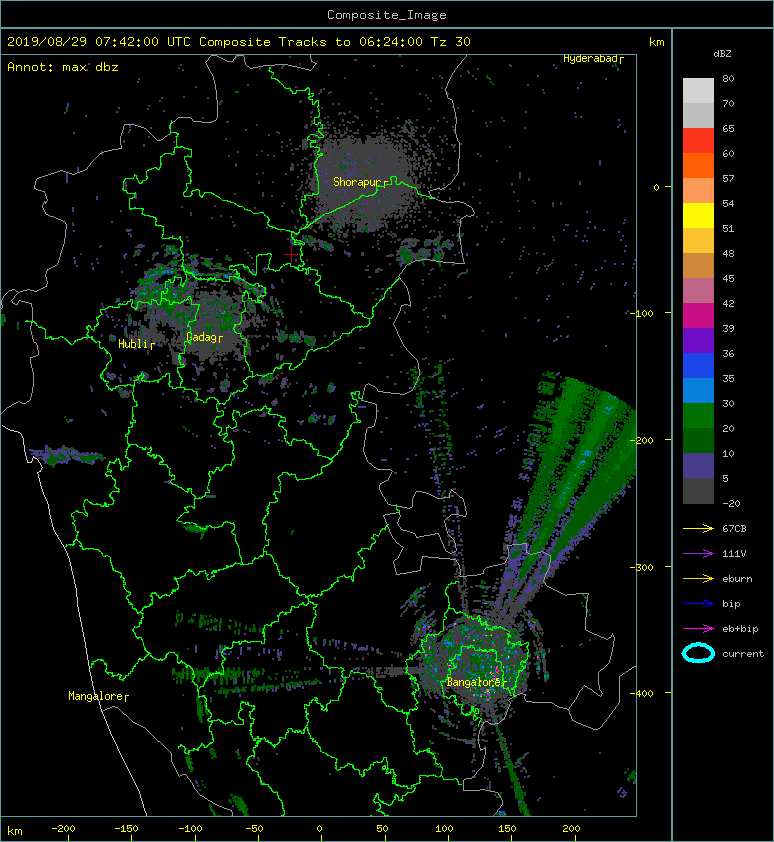This screenshot has height=842, width=774.
Task: Click the light gray 80 dBZ swatch
Action: tap(698, 90)
